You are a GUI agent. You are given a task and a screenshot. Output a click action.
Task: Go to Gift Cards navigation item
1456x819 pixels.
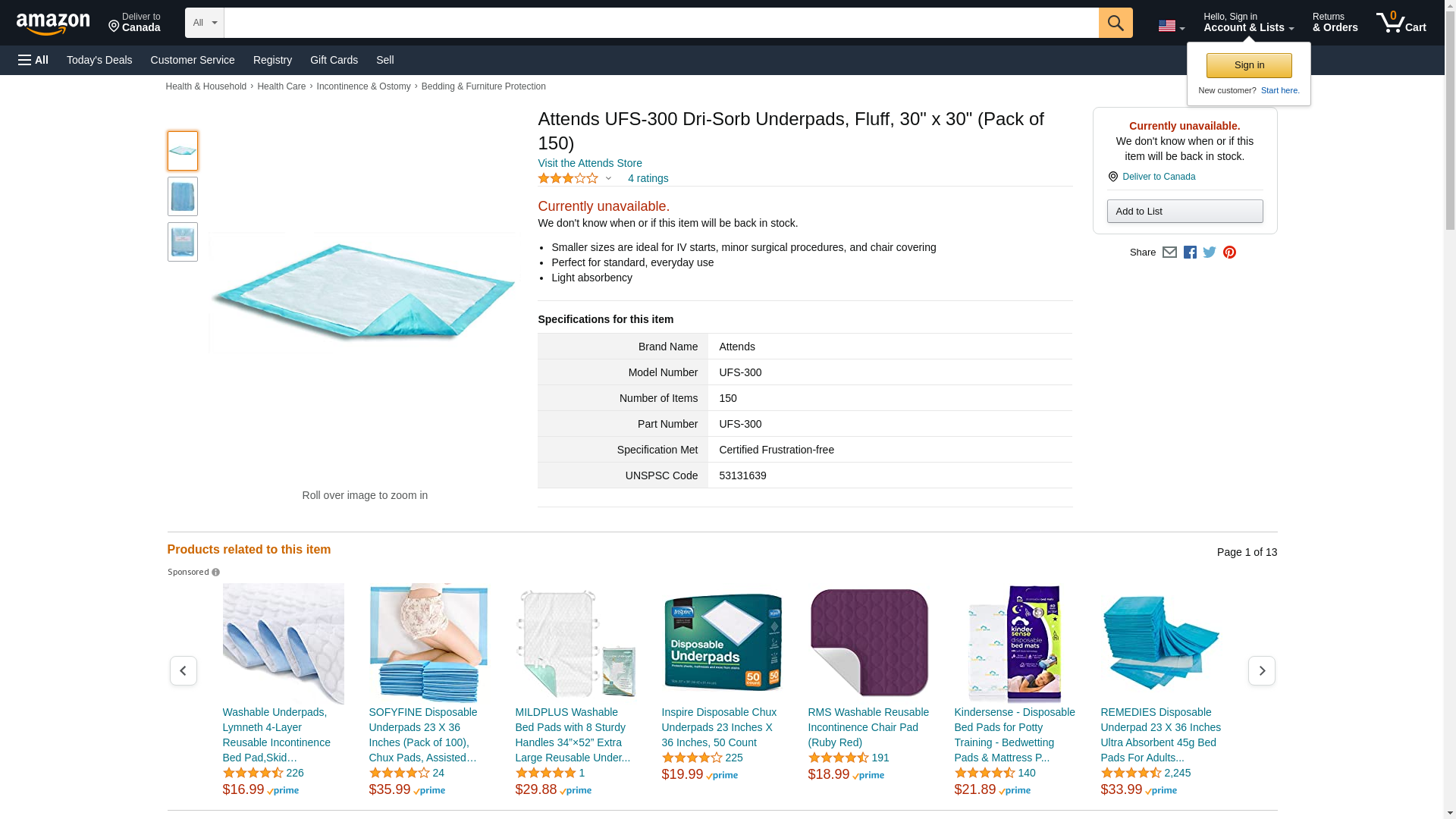tap(334, 60)
